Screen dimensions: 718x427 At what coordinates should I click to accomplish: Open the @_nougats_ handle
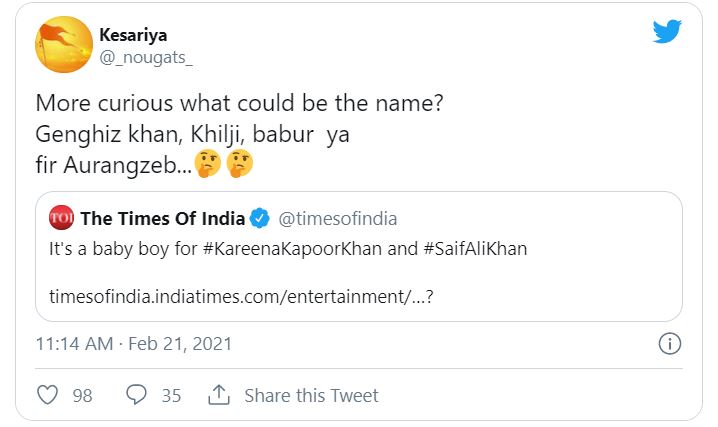[x=146, y=57]
